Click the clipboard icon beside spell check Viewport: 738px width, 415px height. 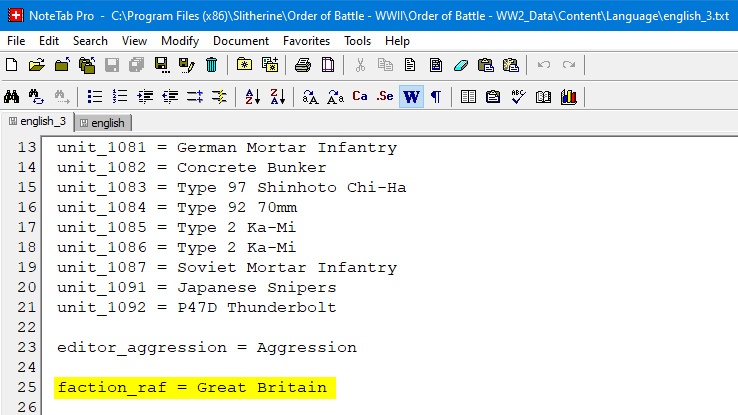point(493,97)
